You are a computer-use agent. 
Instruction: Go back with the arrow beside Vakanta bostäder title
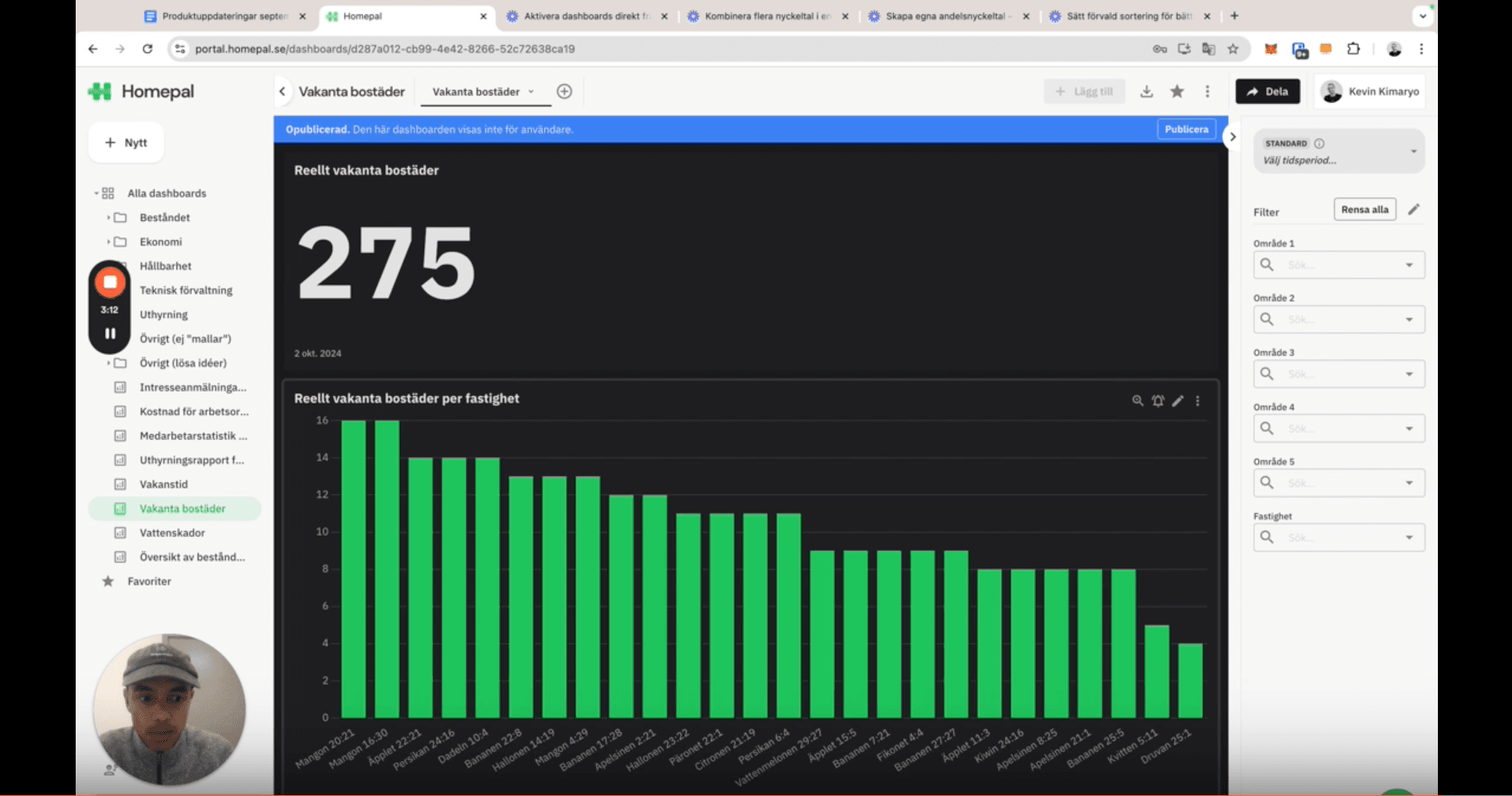[x=282, y=91]
